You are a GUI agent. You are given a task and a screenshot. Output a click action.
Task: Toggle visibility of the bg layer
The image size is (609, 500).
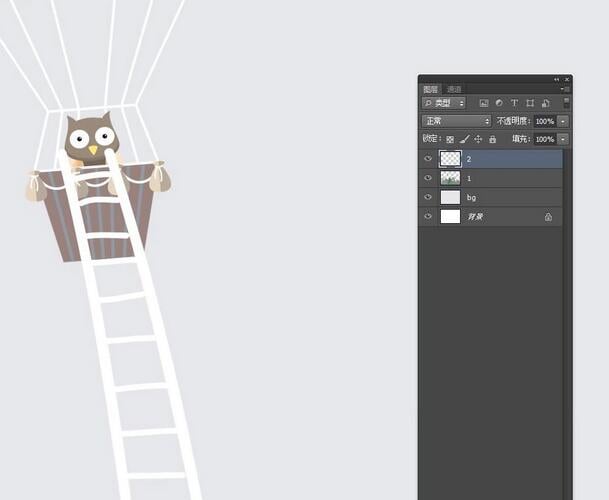coord(428,197)
